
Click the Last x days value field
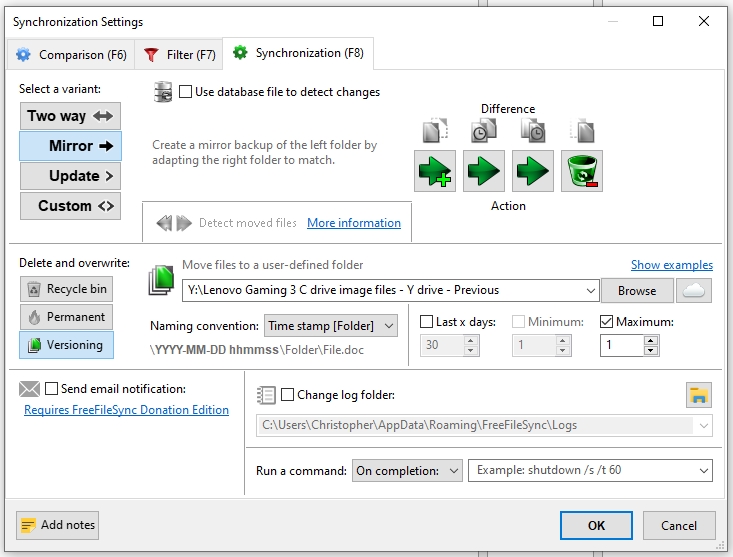(x=442, y=345)
